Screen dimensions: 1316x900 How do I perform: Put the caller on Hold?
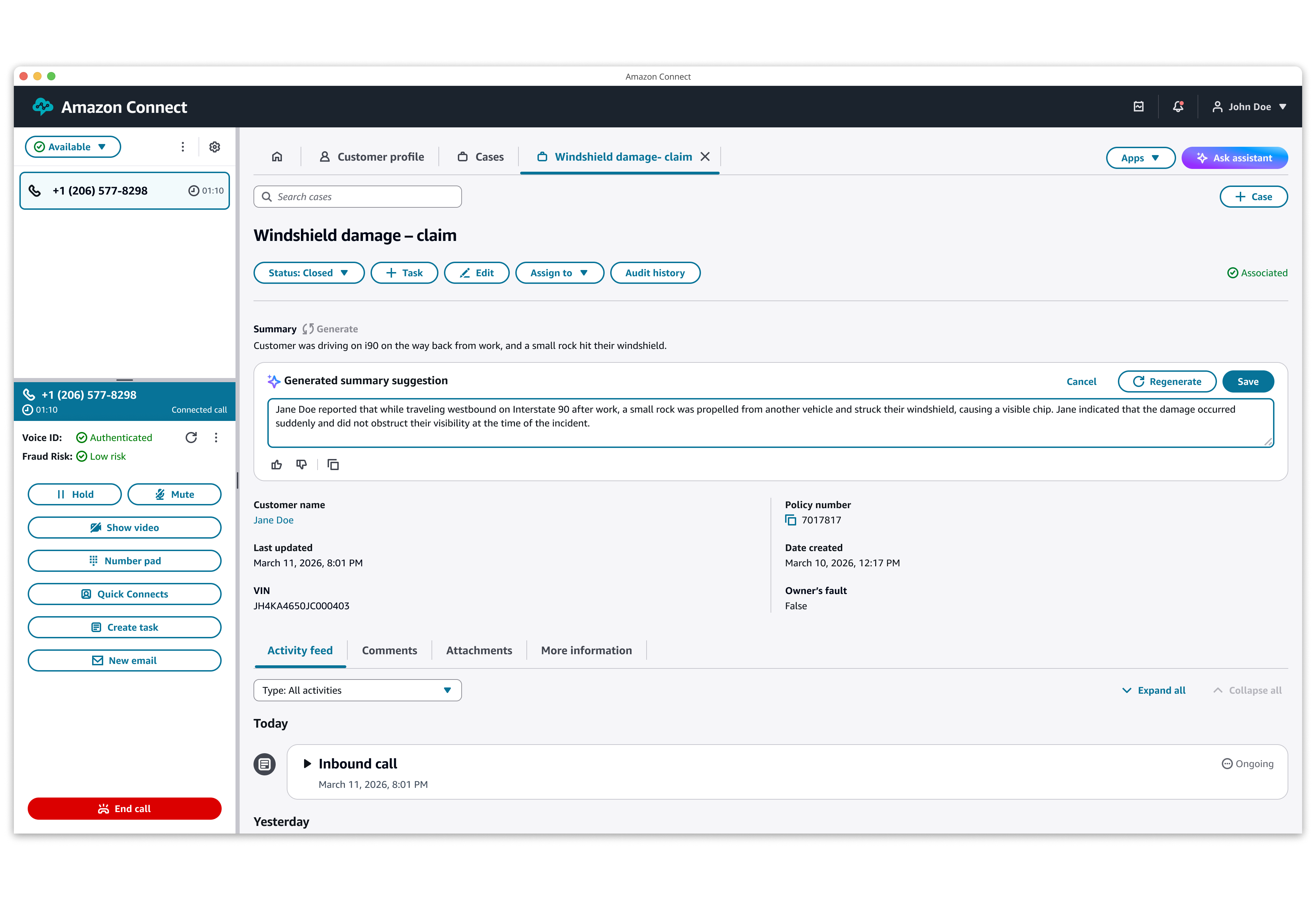pos(75,494)
